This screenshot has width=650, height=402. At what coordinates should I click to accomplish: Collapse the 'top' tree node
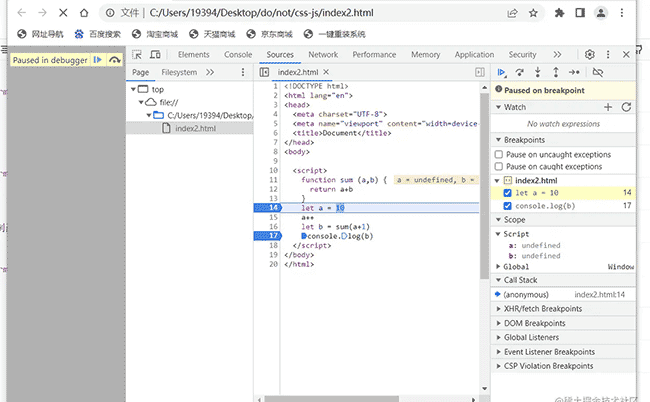click(x=133, y=89)
